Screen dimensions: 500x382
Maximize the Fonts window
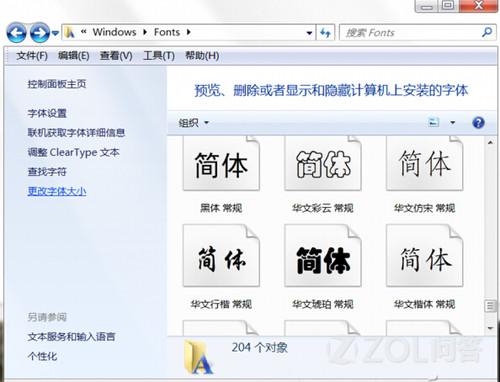[448, 6]
